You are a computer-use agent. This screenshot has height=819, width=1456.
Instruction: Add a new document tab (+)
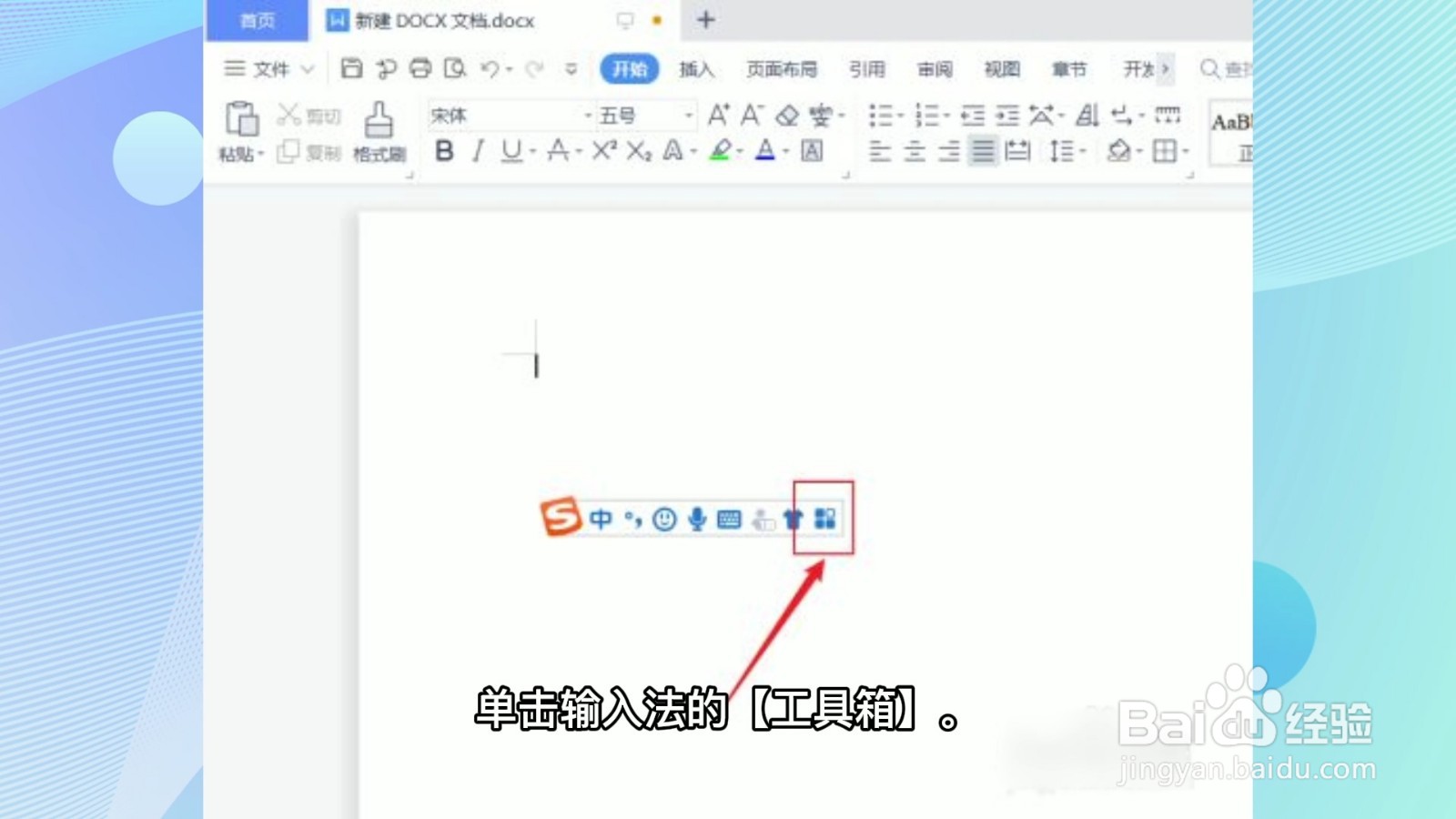(706, 20)
